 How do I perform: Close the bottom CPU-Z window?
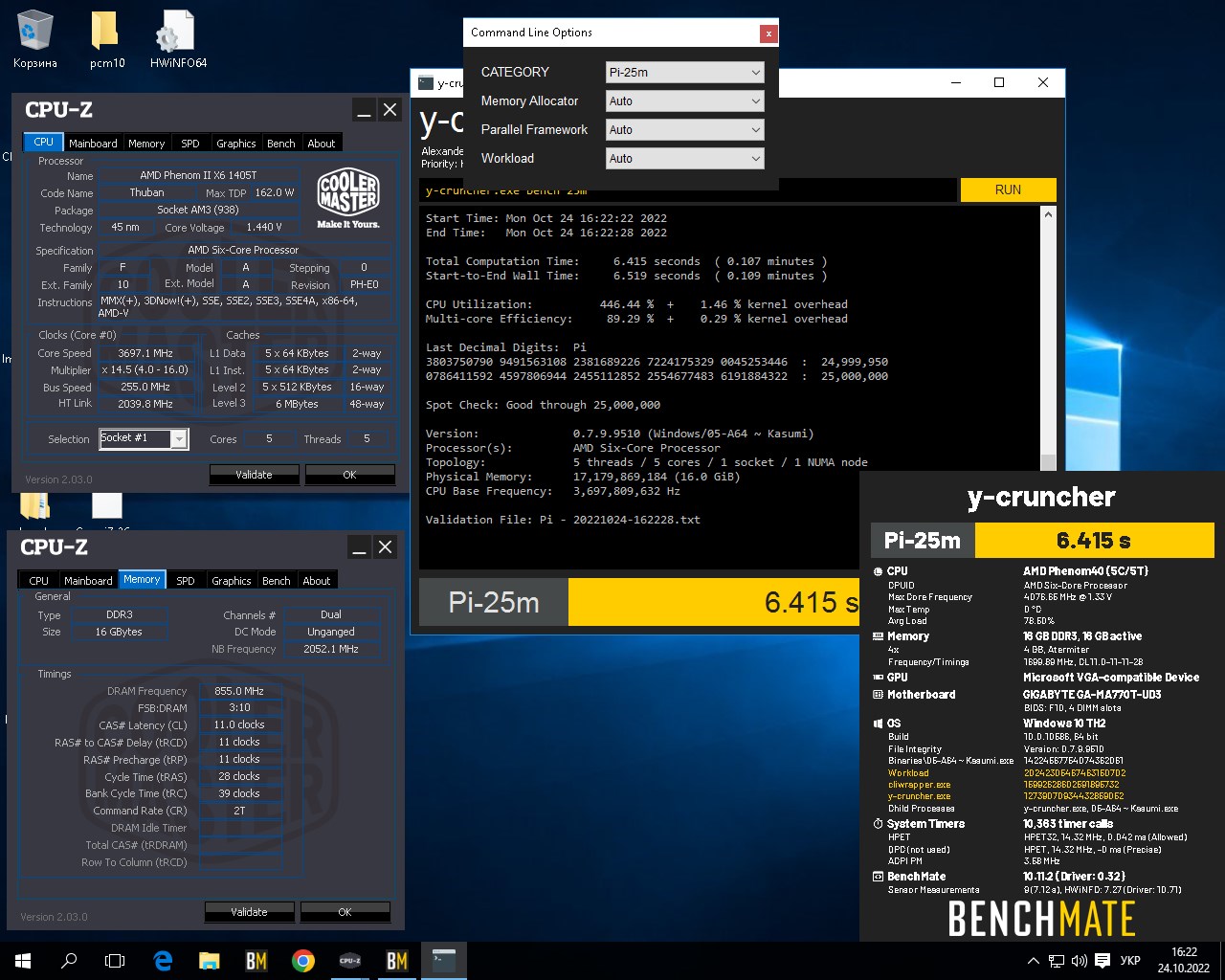click(385, 547)
